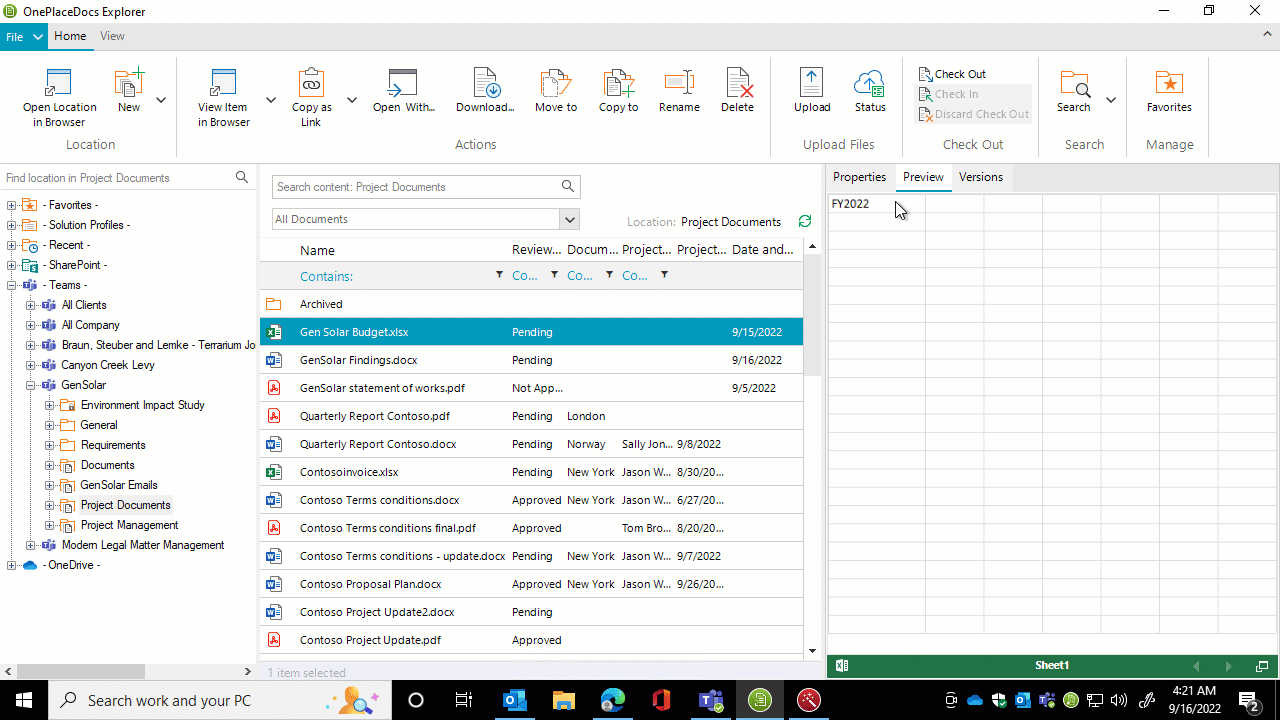Open the Search button dropdown arrow
Image resolution: width=1280 pixels, height=720 pixels.
pos(1110,100)
